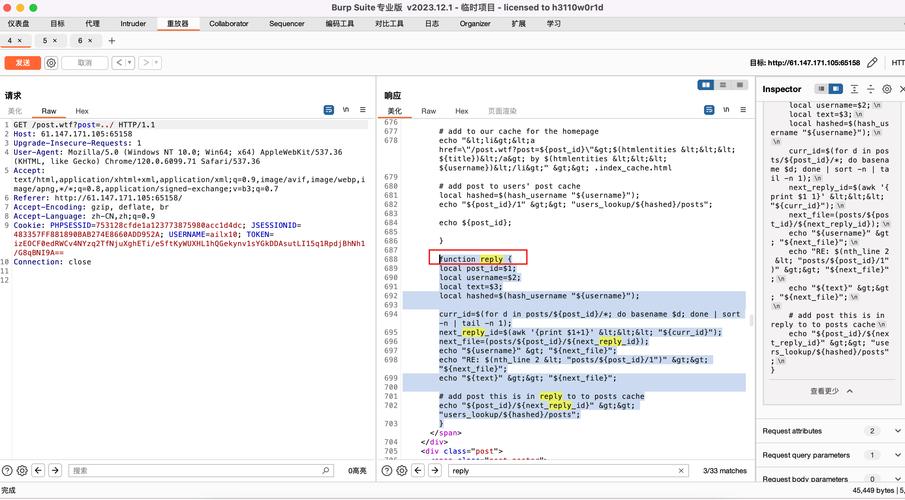905x500 pixels.
Task: Show response 页面渲染 render view
Action: pyautogui.click(x=502, y=111)
